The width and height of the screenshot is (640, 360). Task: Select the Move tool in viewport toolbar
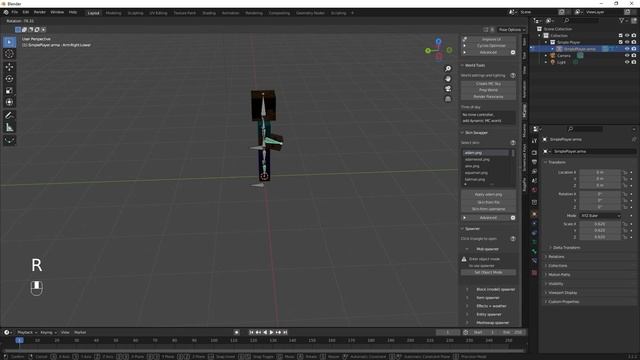pyautogui.click(x=9, y=67)
